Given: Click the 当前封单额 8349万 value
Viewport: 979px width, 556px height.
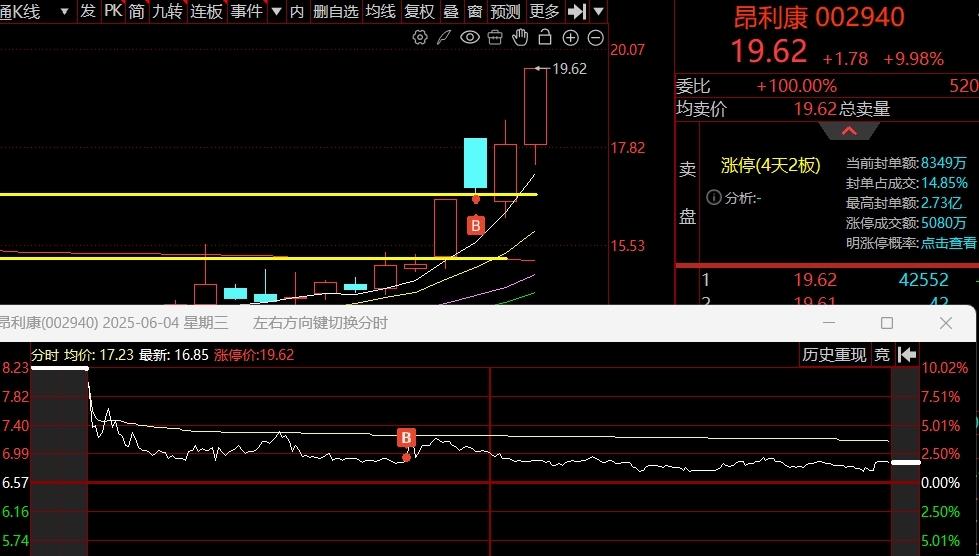Looking at the screenshot, I should click(x=943, y=163).
